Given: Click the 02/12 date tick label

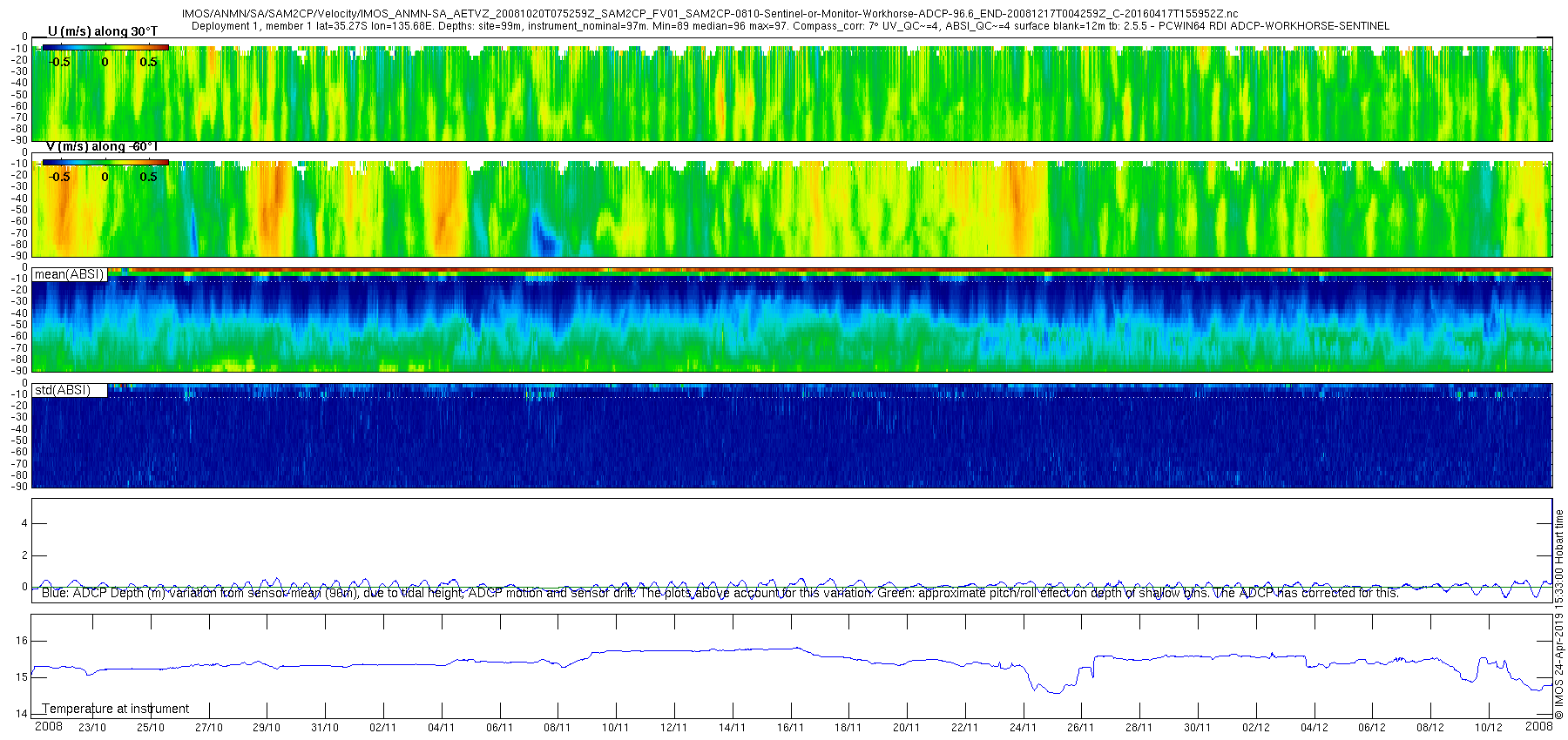Looking at the screenshot, I should [1256, 728].
